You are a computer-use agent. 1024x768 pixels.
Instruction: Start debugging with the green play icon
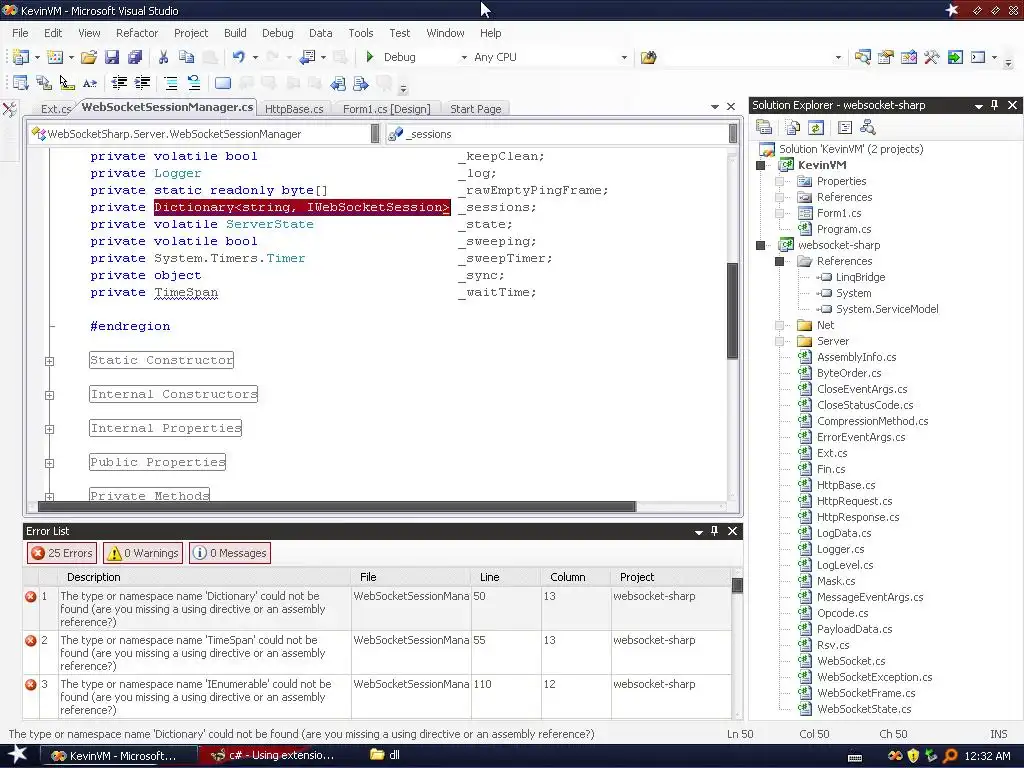point(370,57)
